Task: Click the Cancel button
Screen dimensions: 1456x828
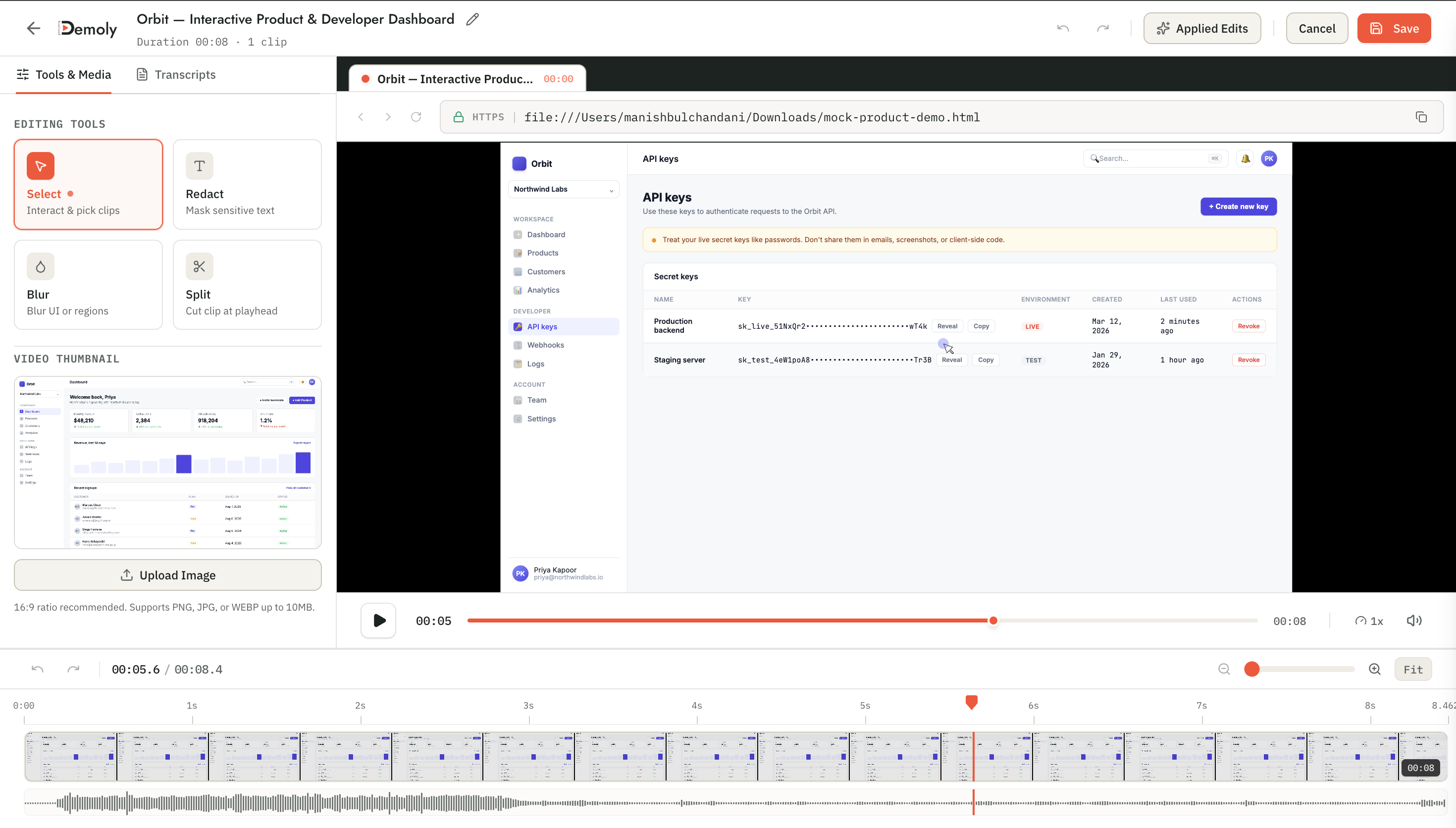Action: point(1317,28)
